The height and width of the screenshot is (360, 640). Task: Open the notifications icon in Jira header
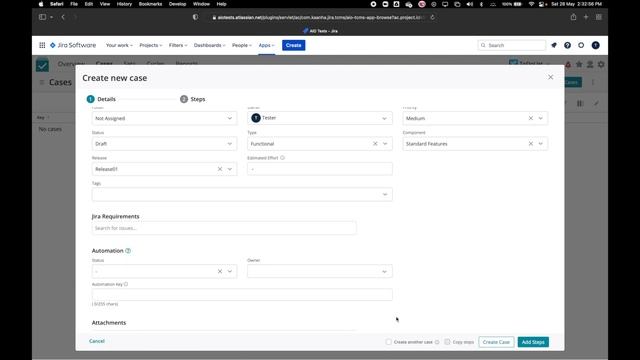(554, 45)
